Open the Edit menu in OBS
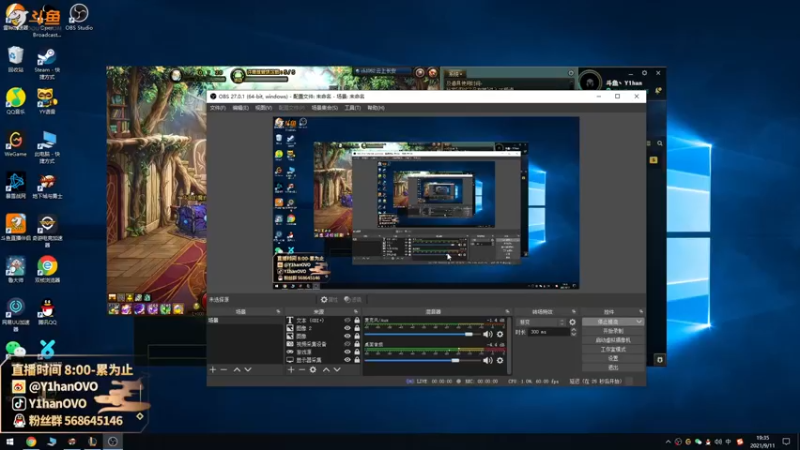Screen dimensions: 800x450 pos(240,108)
